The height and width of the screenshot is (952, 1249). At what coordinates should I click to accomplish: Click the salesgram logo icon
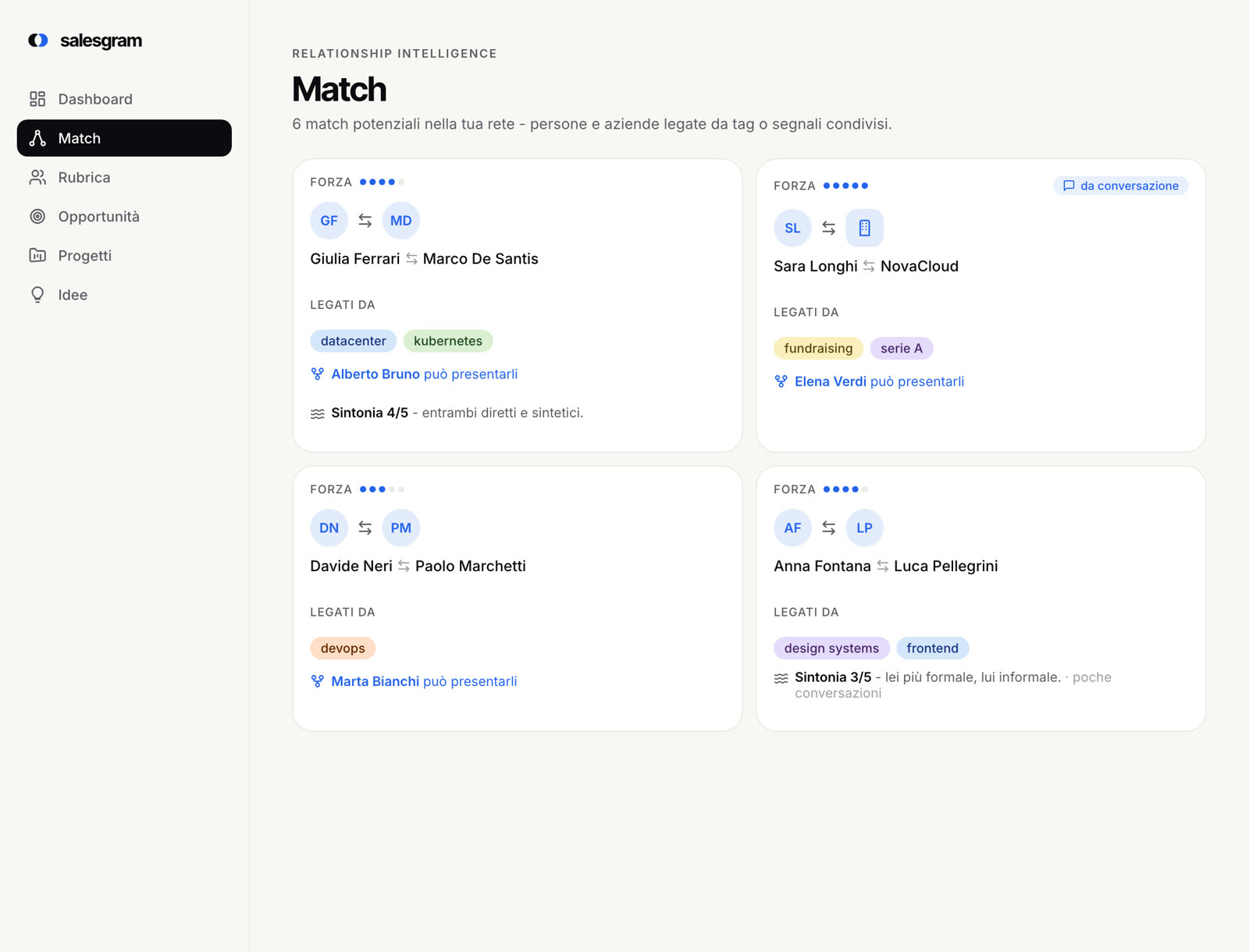pyautogui.click(x=38, y=41)
